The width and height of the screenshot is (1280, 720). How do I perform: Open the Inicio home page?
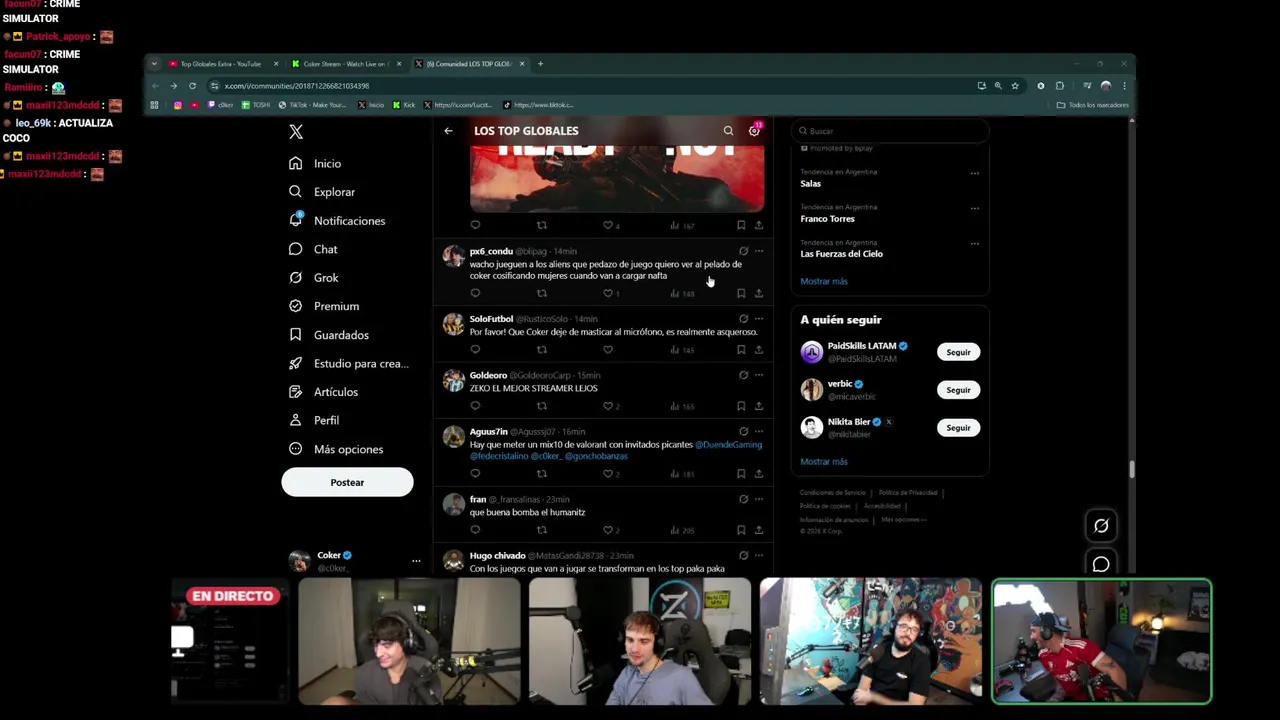click(316, 164)
